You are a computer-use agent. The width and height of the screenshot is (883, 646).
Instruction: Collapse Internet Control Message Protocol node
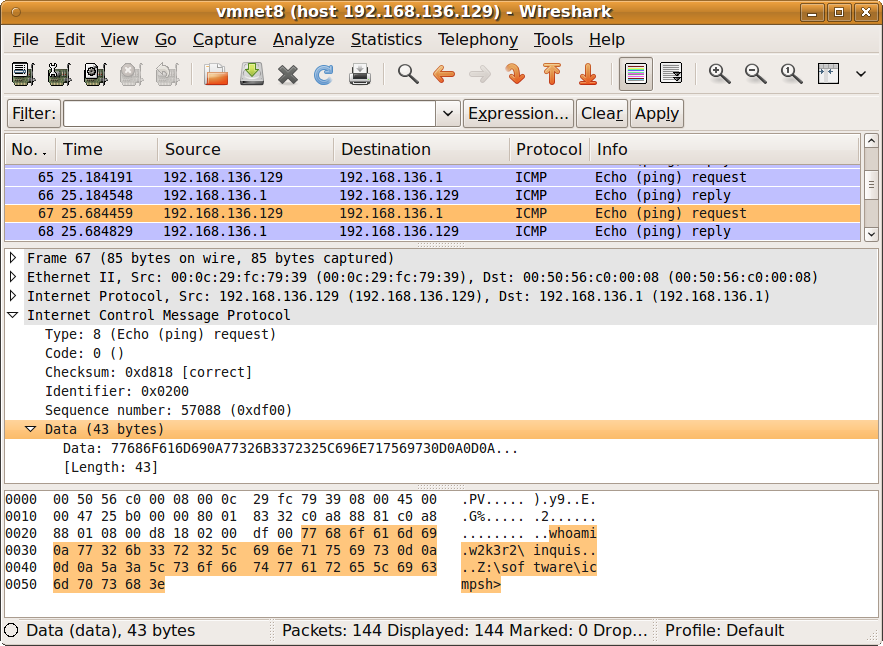(13, 315)
